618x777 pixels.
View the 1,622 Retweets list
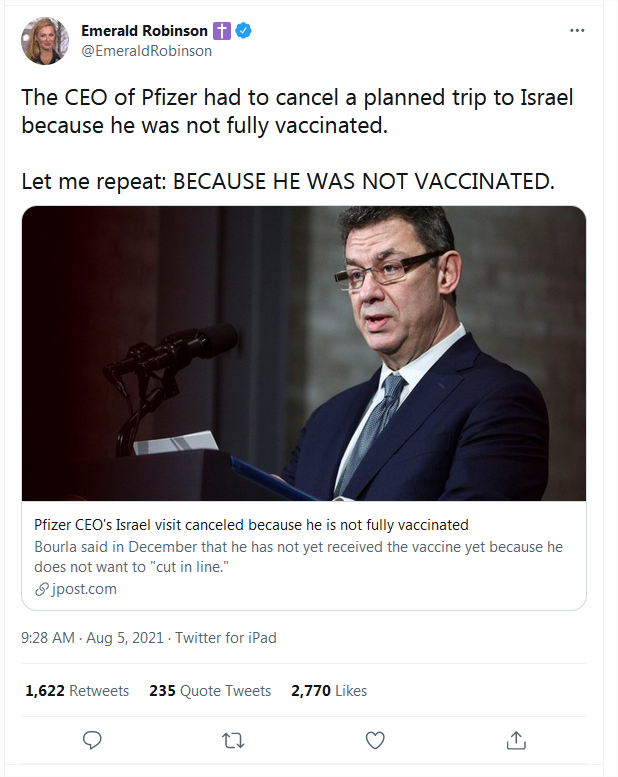pyautogui.click(x=77, y=691)
